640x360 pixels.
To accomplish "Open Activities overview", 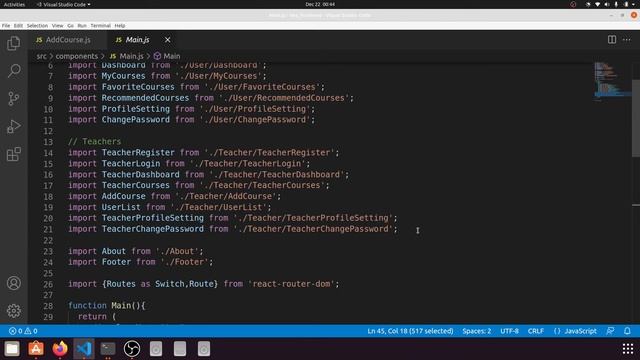I will tap(14, 4).
